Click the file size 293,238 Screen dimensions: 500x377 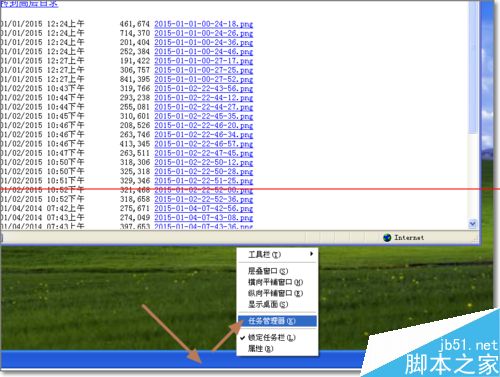pos(135,98)
